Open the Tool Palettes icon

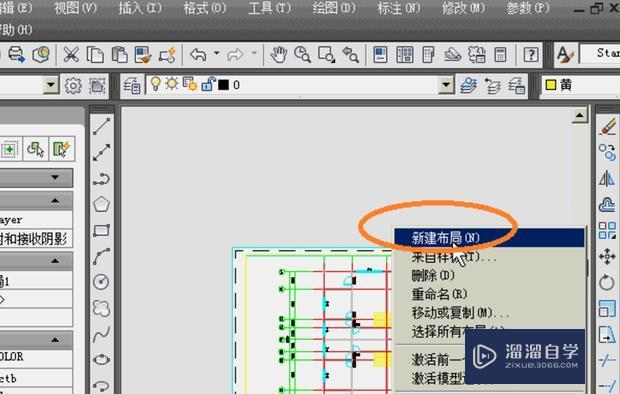(429, 55)
